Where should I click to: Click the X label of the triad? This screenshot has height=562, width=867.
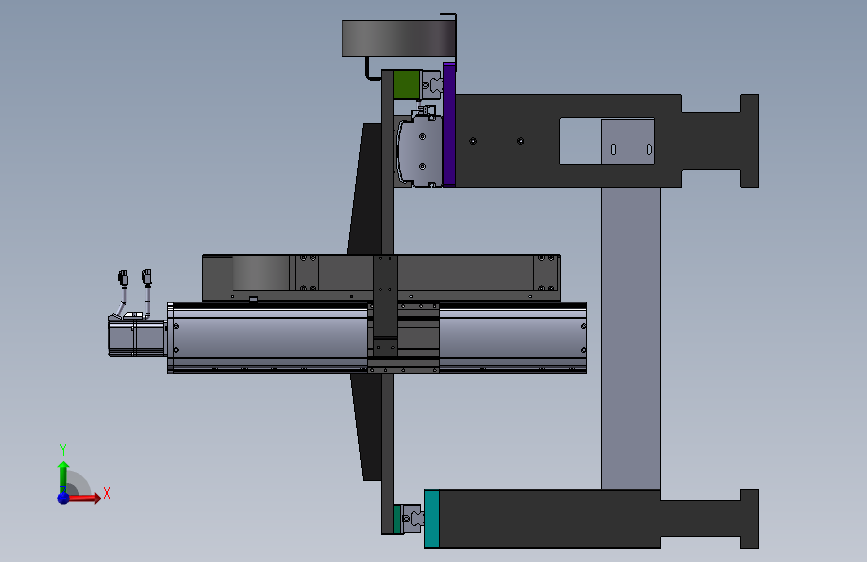tap(107, 493)
